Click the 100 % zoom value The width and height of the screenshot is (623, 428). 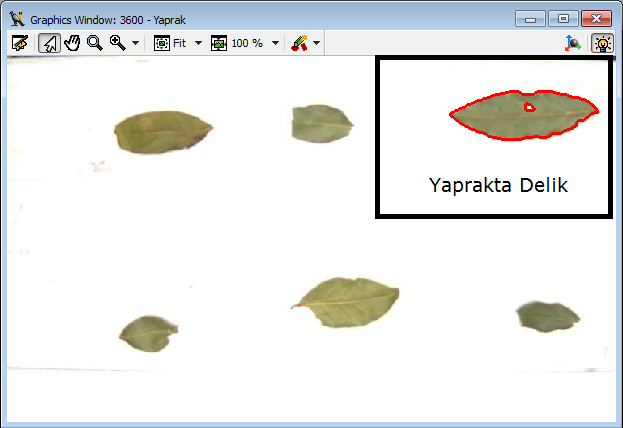pyautogui.click(x=247, y=43)
